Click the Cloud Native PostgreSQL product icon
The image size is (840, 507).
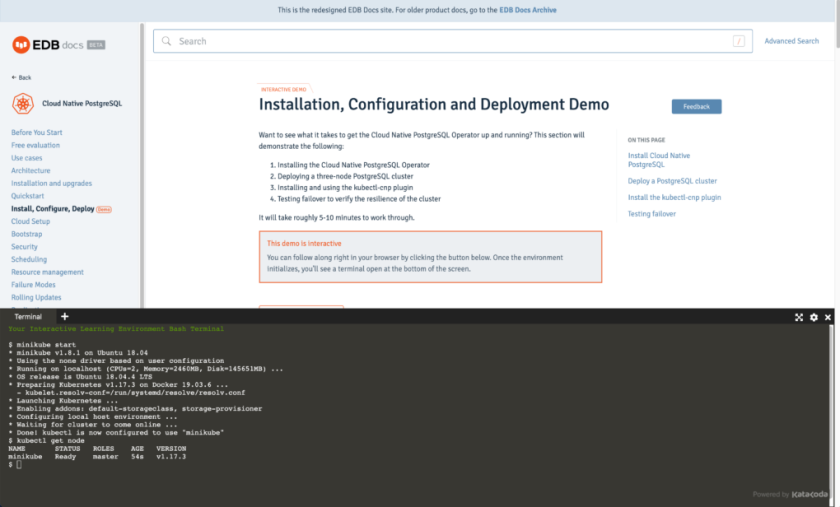click(x=23, y=103)
